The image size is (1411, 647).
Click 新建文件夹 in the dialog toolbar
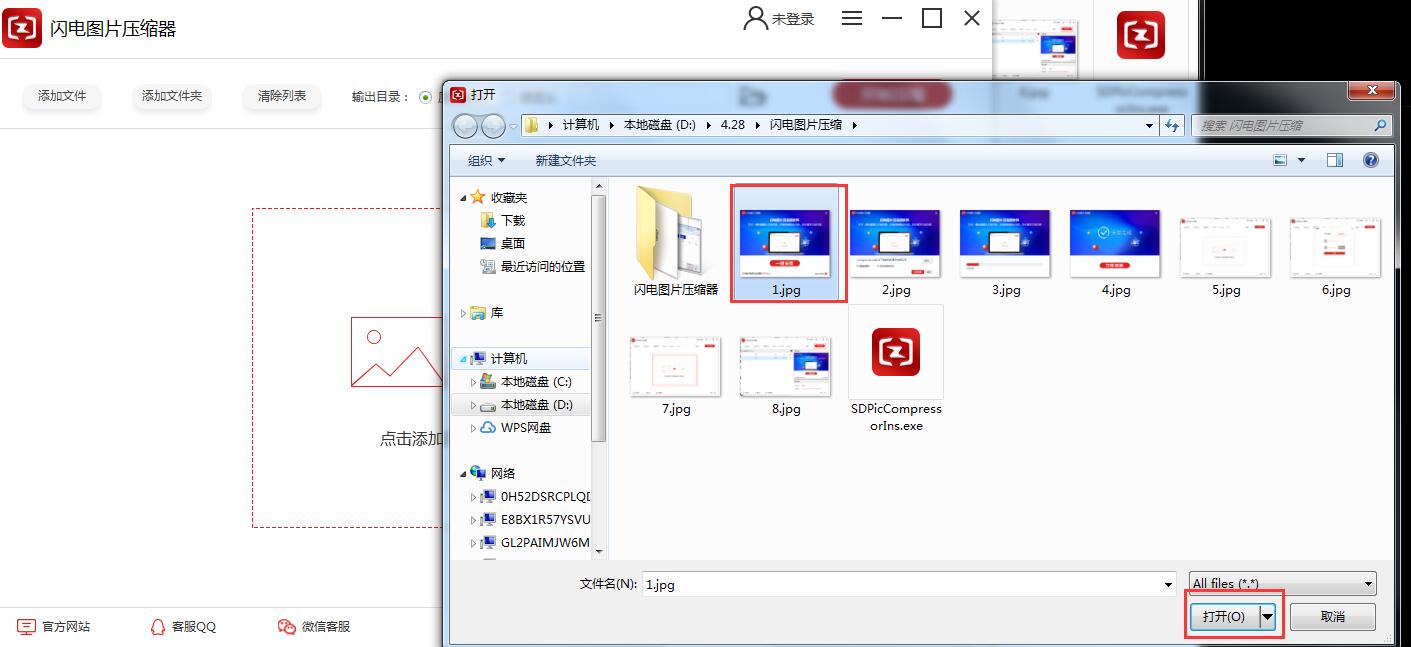coord(565,161)
